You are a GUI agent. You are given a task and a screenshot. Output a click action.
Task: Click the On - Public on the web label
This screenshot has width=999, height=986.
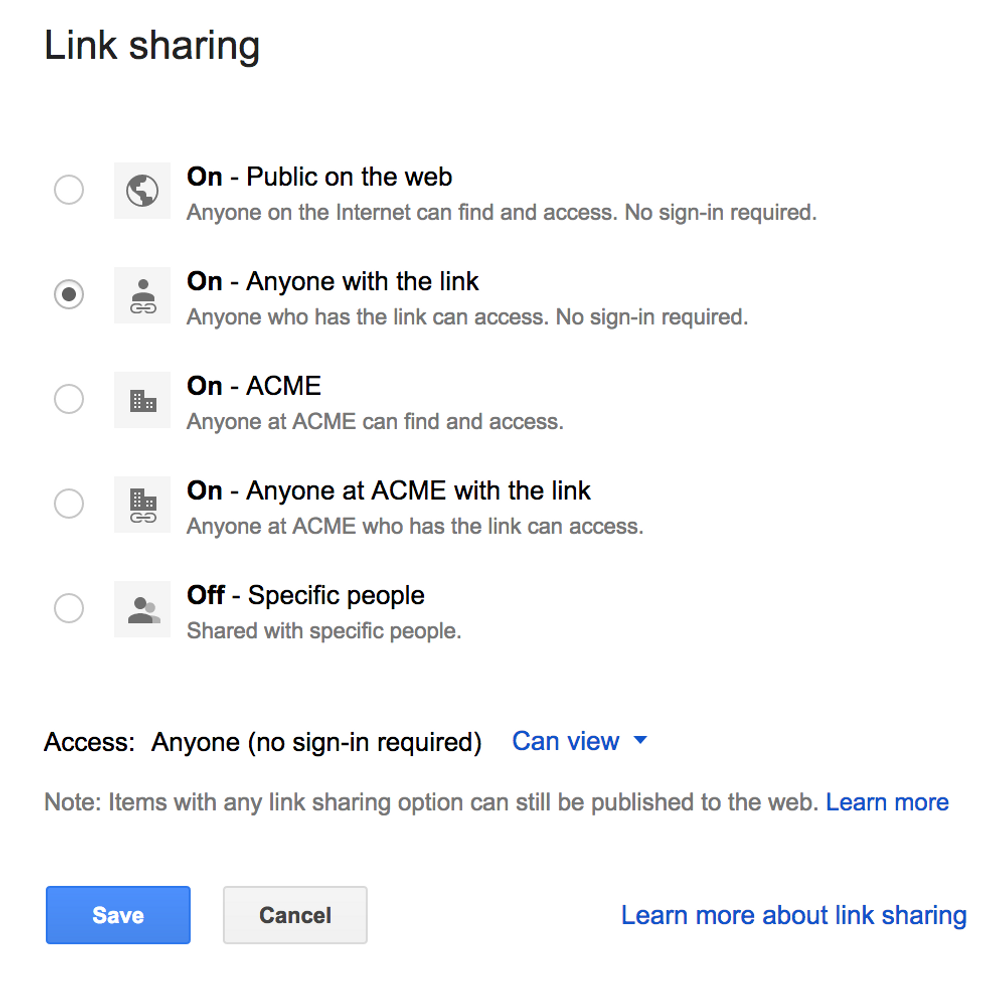[x=319, y=176]
